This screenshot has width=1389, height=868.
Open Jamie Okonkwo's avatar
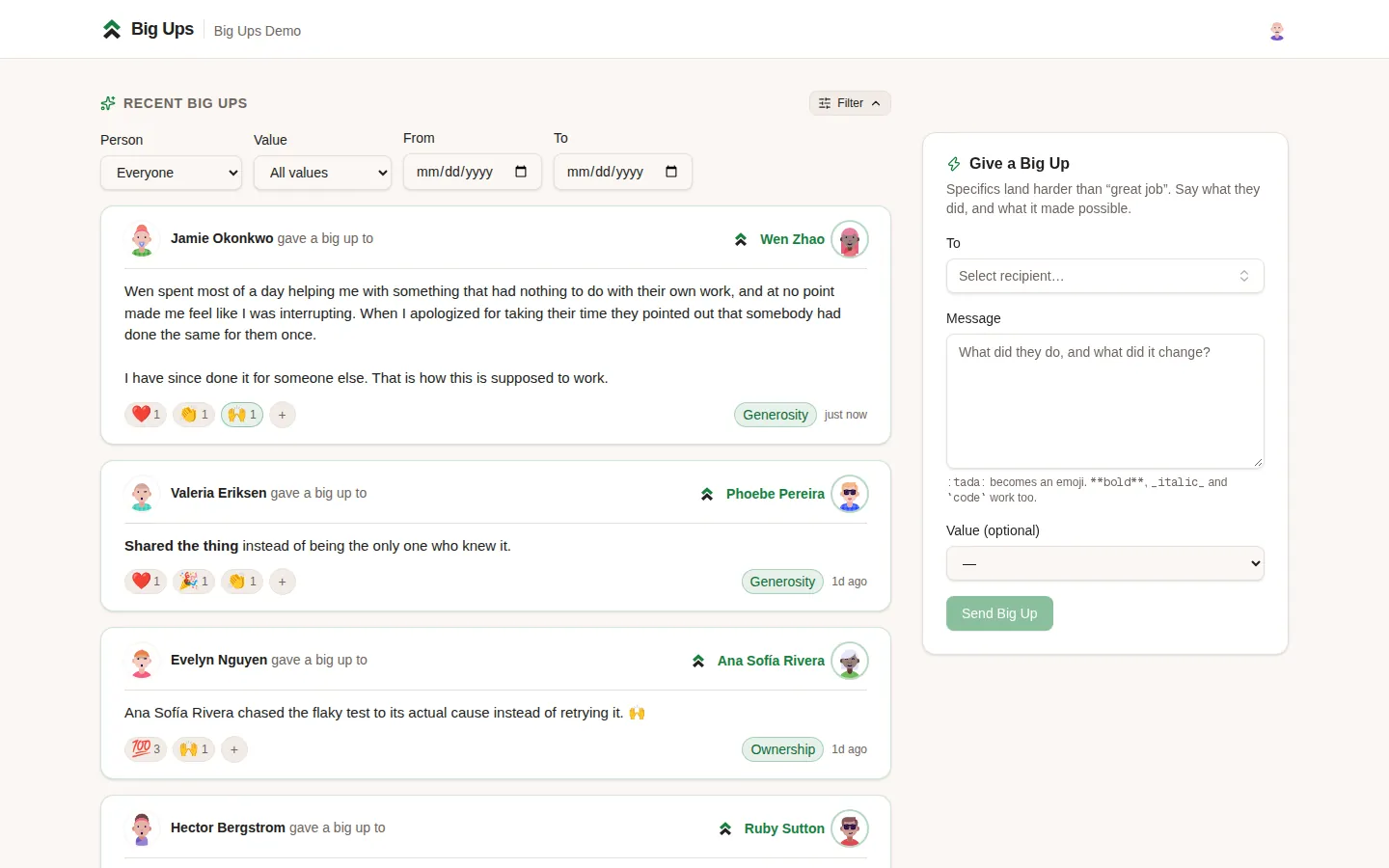[x=142, y=239]
